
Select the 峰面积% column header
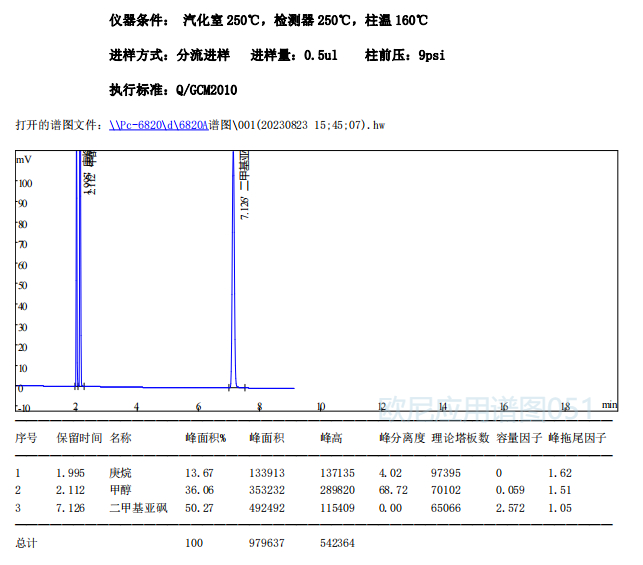point(205,438)
